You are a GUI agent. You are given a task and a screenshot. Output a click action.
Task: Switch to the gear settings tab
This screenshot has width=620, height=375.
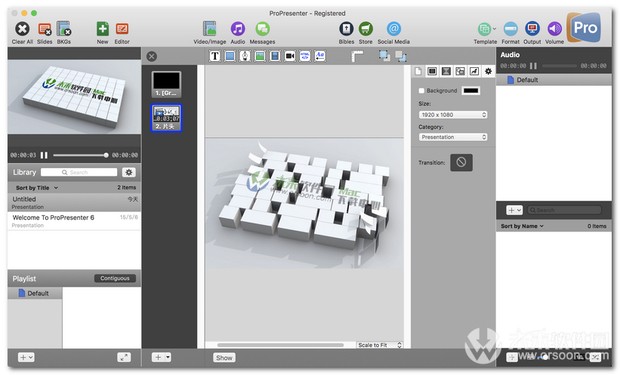click(x=488, y=71)
